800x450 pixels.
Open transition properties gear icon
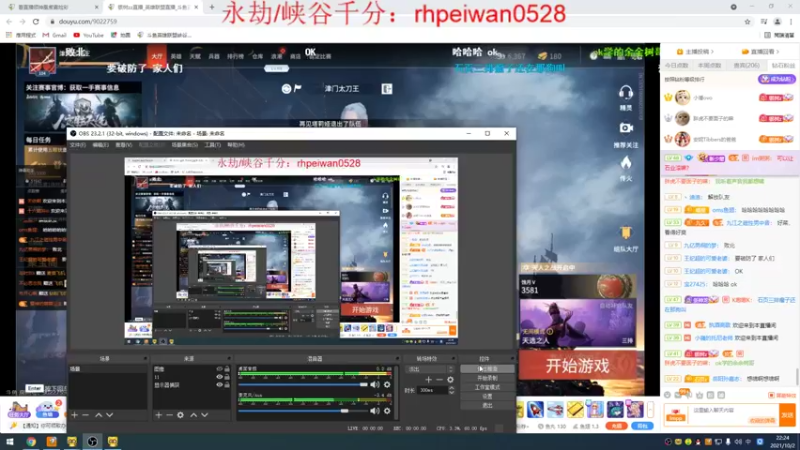tap(450, 380)
